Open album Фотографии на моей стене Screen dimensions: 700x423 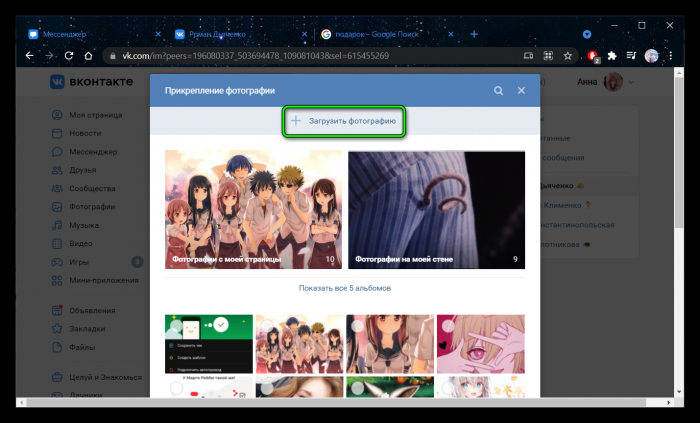pos(437,210)
